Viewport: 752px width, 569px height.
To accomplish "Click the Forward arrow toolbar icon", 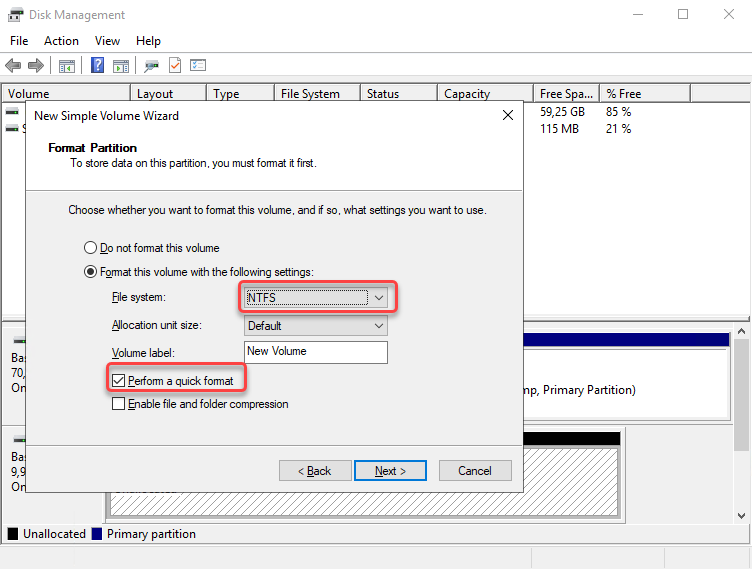I will pyautogui.click(x=36, y=66).
